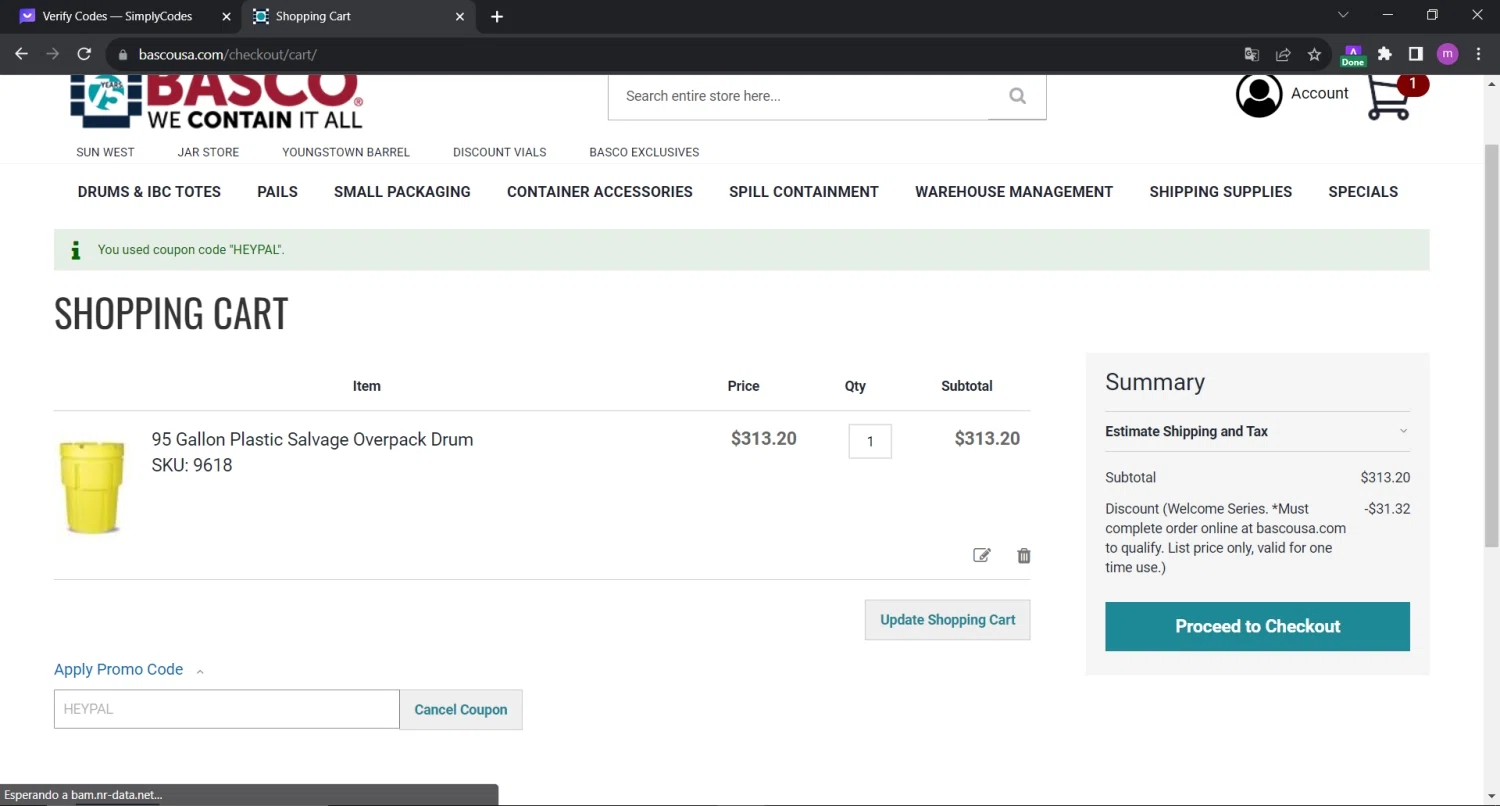Open Chrome three-dot menu
Viewport: 1500px width, 806px height.
pyautogui.click(x=1478, y=54)
